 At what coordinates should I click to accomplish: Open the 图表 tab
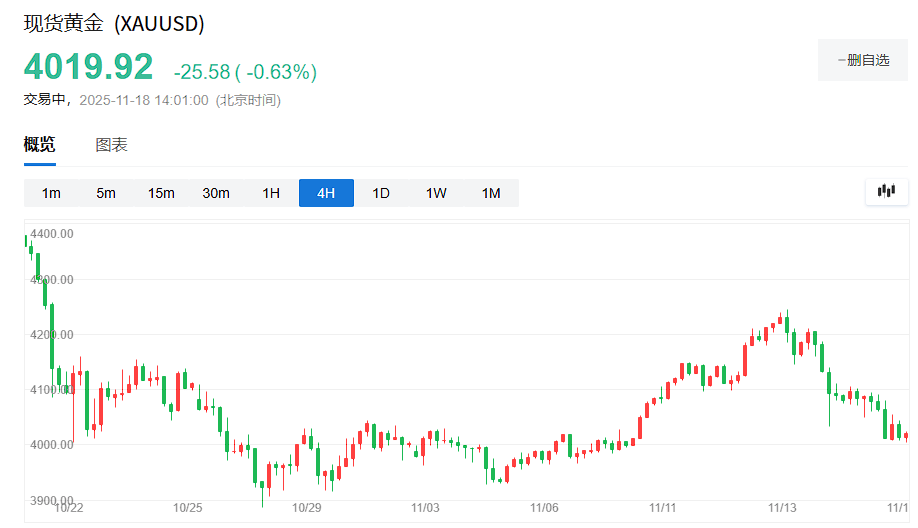111,145
